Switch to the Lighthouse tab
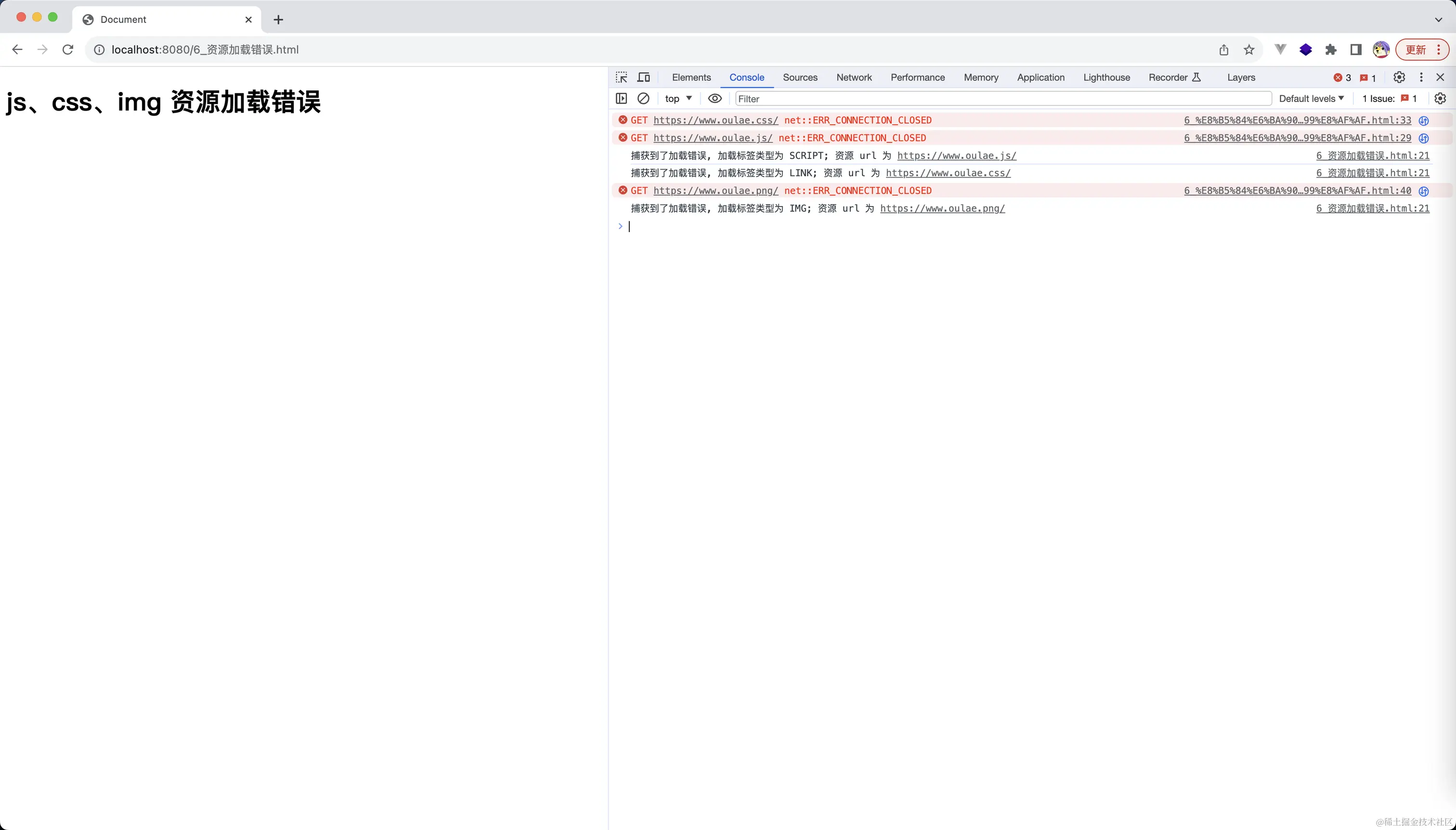 [1105, 77]
